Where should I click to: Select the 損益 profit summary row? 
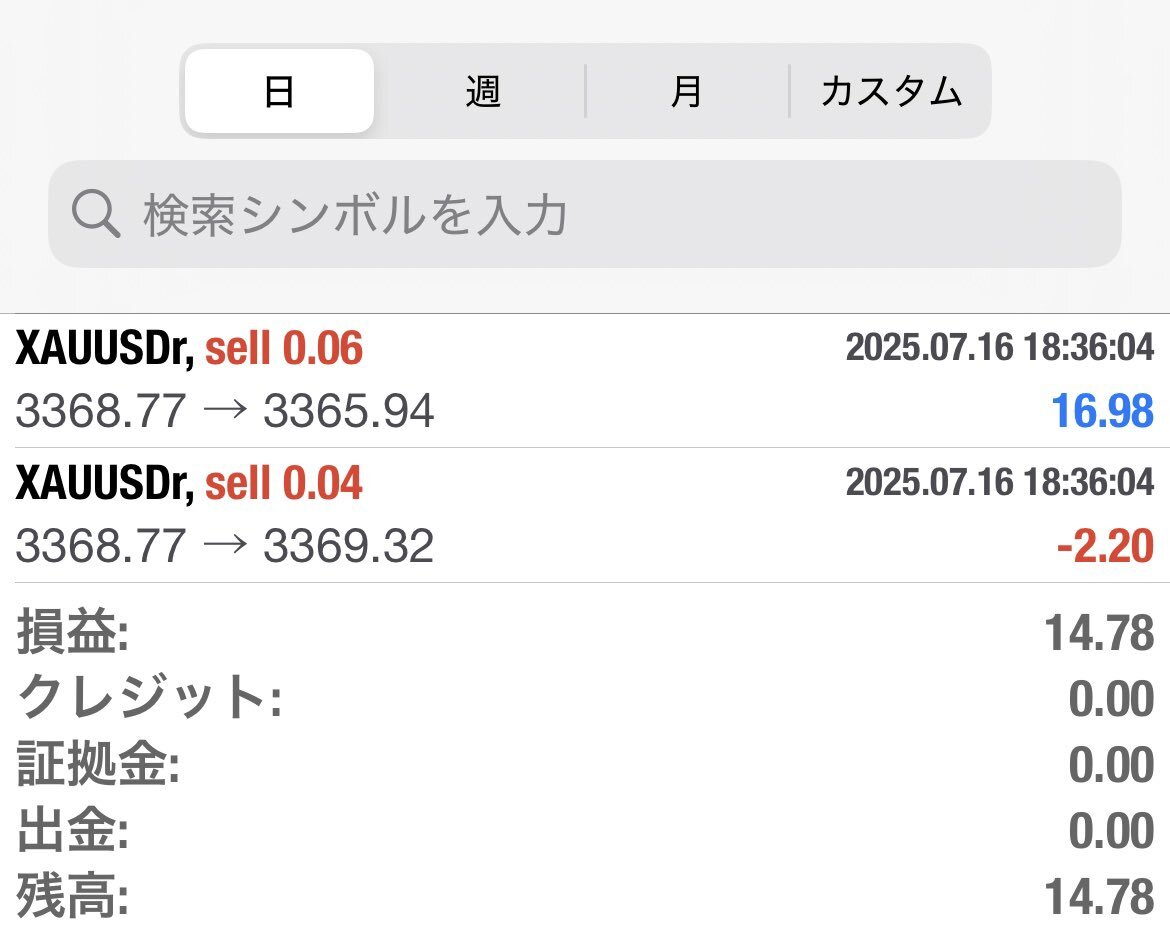pos(585,632)
